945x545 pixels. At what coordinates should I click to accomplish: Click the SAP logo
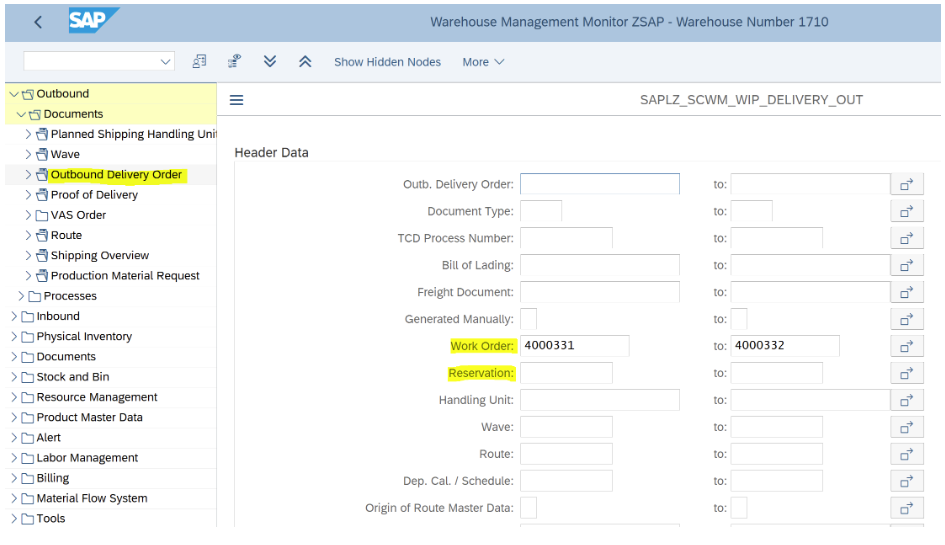(93, 20)
